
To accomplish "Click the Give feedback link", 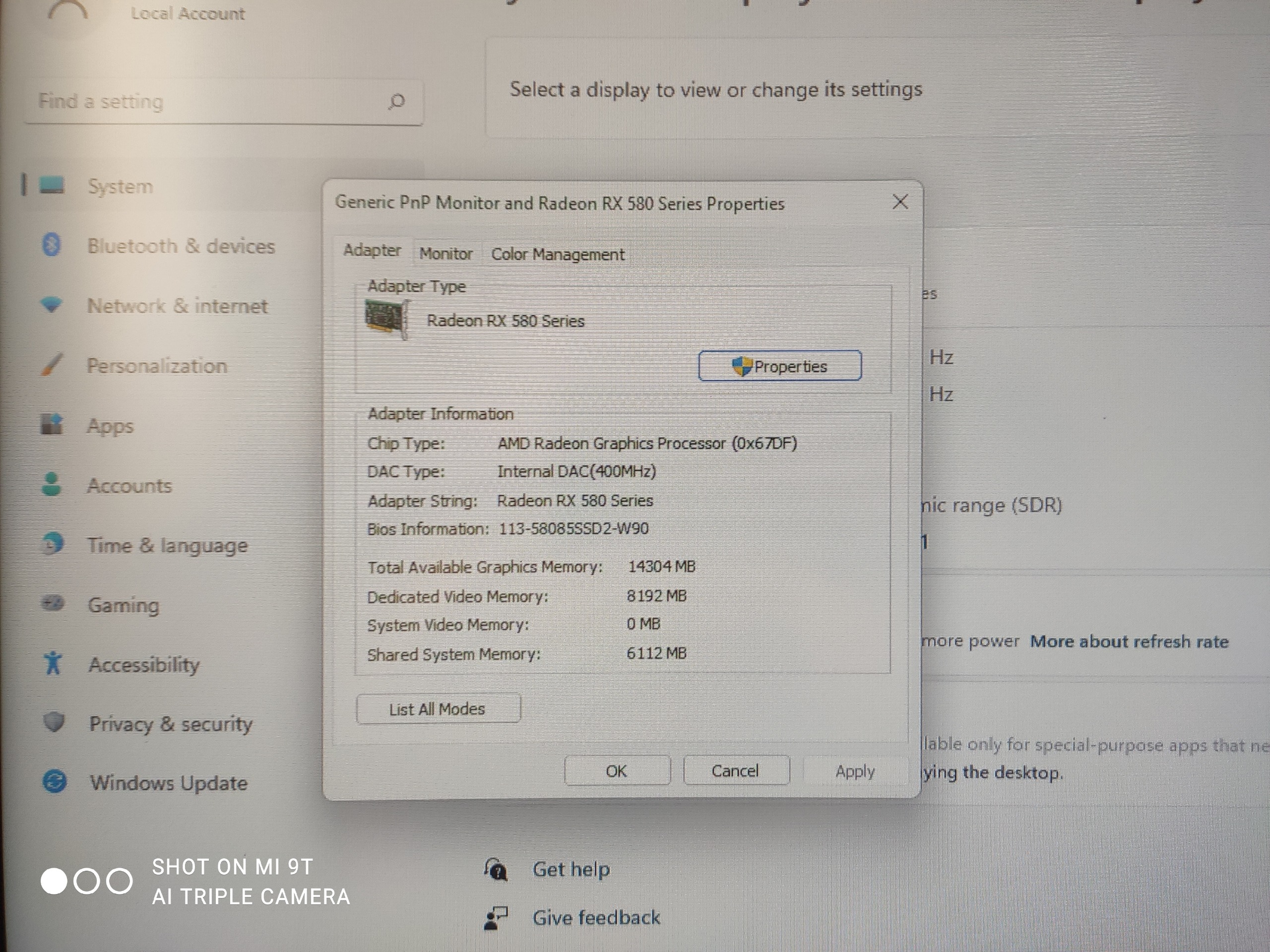I will [x=596, y=918].
